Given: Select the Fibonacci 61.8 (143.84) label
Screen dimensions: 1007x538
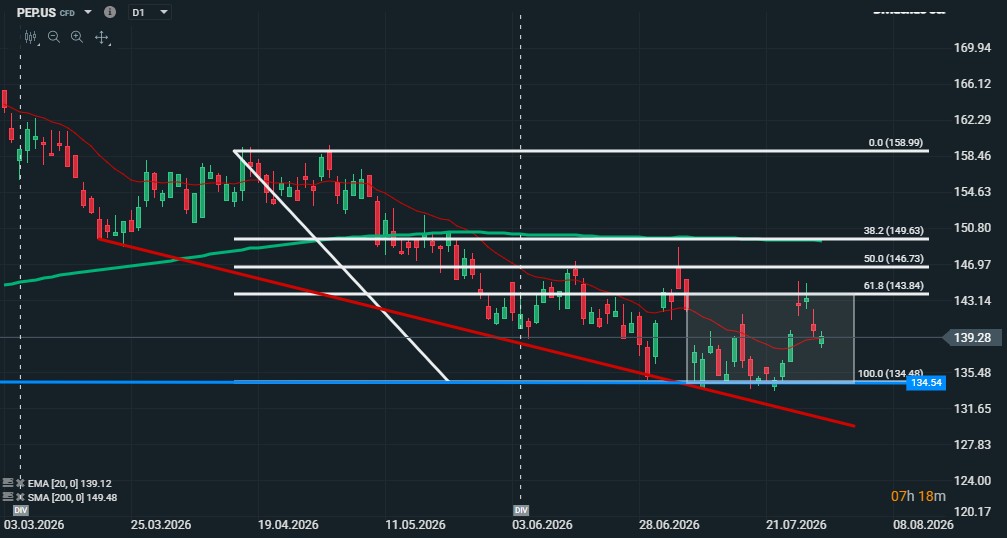Looking at the screenshot, I should (893, 285).
